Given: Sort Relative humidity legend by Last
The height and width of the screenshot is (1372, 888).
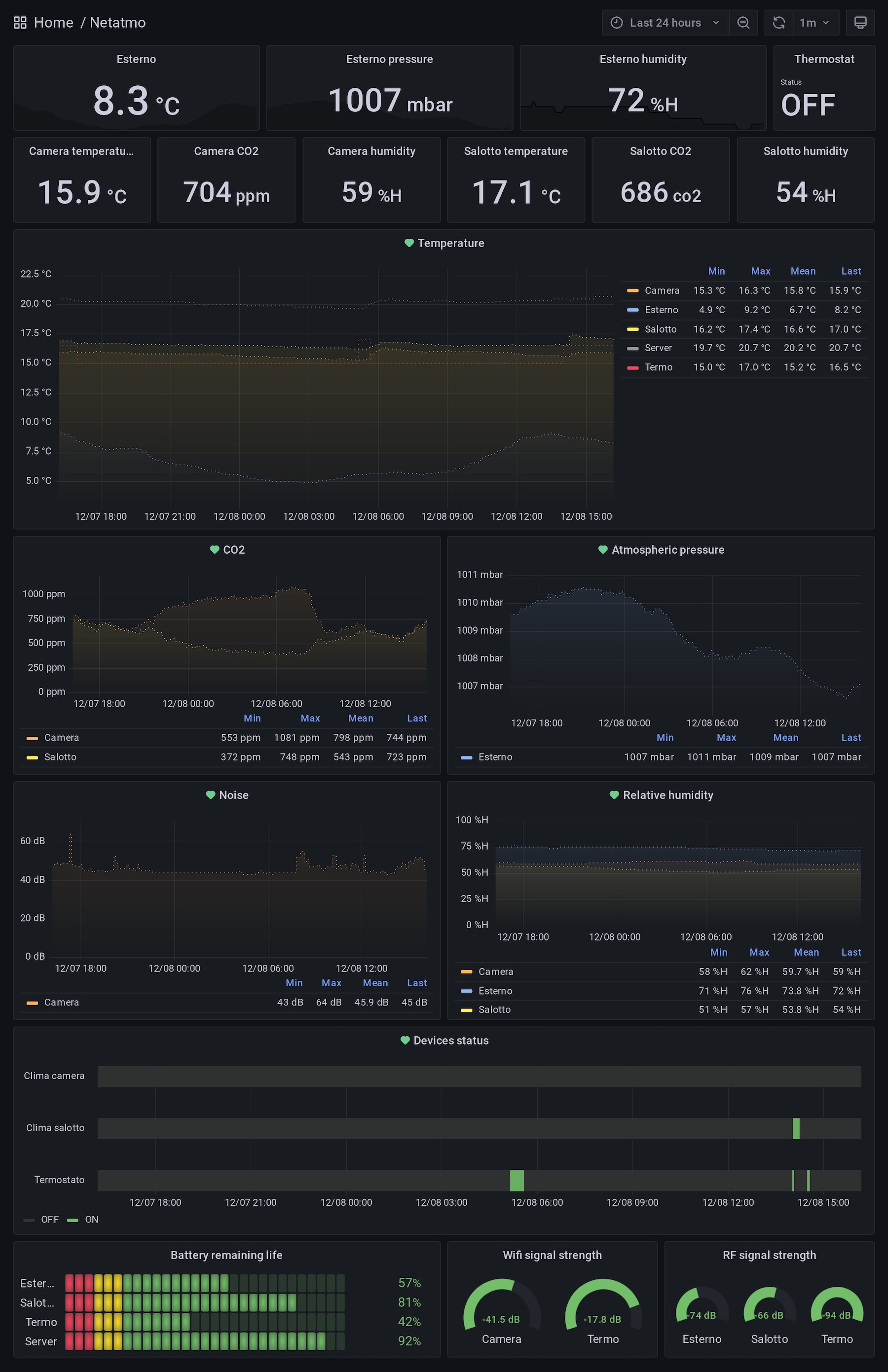Looking at the screenshot, I should point(851,952).
